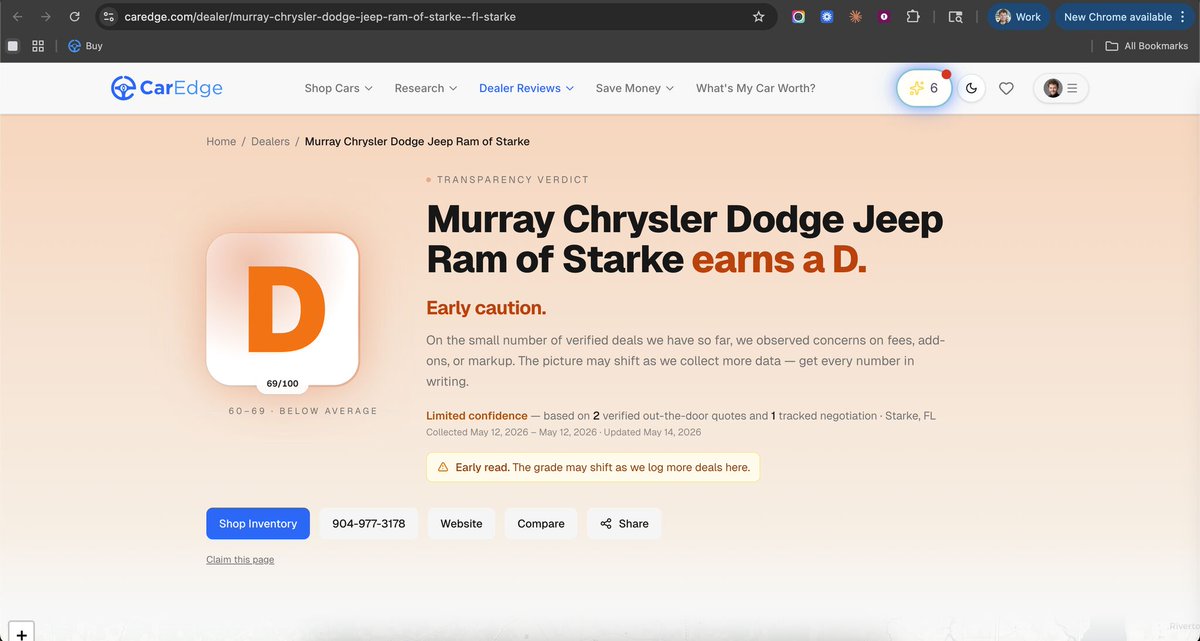
Task: Open the blue gear extension icon
Action: 827,17
